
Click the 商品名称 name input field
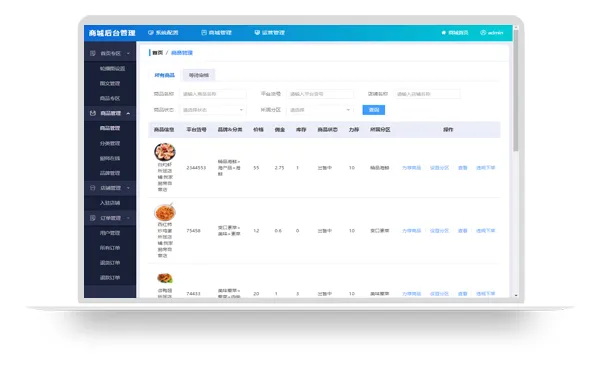[213, 94]
